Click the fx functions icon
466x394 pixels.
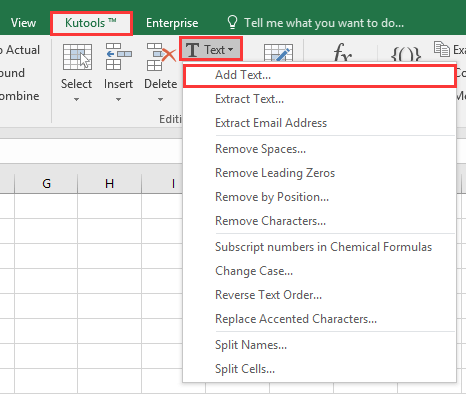click(x=342, y=52)
